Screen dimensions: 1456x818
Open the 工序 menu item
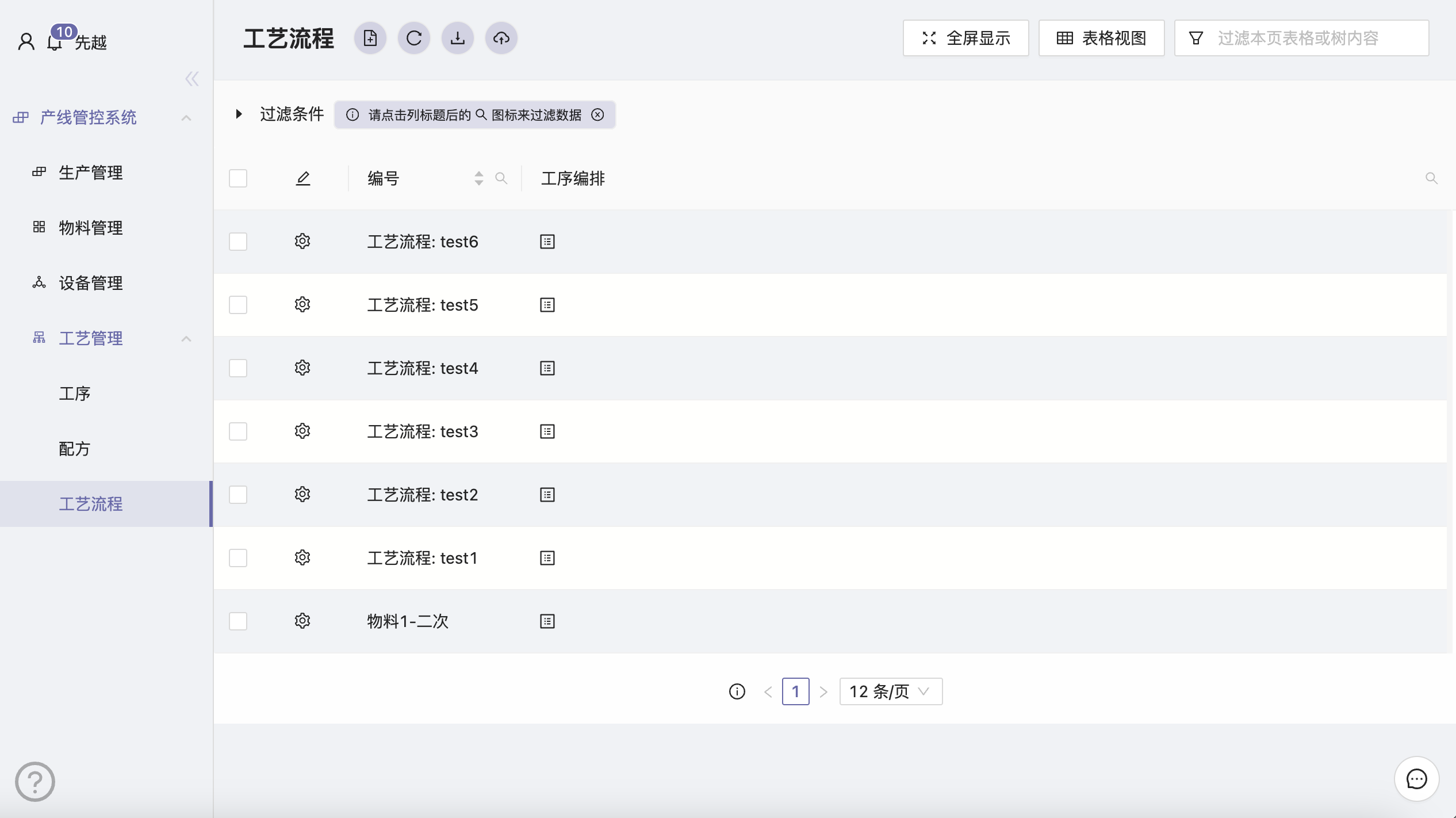tap(75, 393)
